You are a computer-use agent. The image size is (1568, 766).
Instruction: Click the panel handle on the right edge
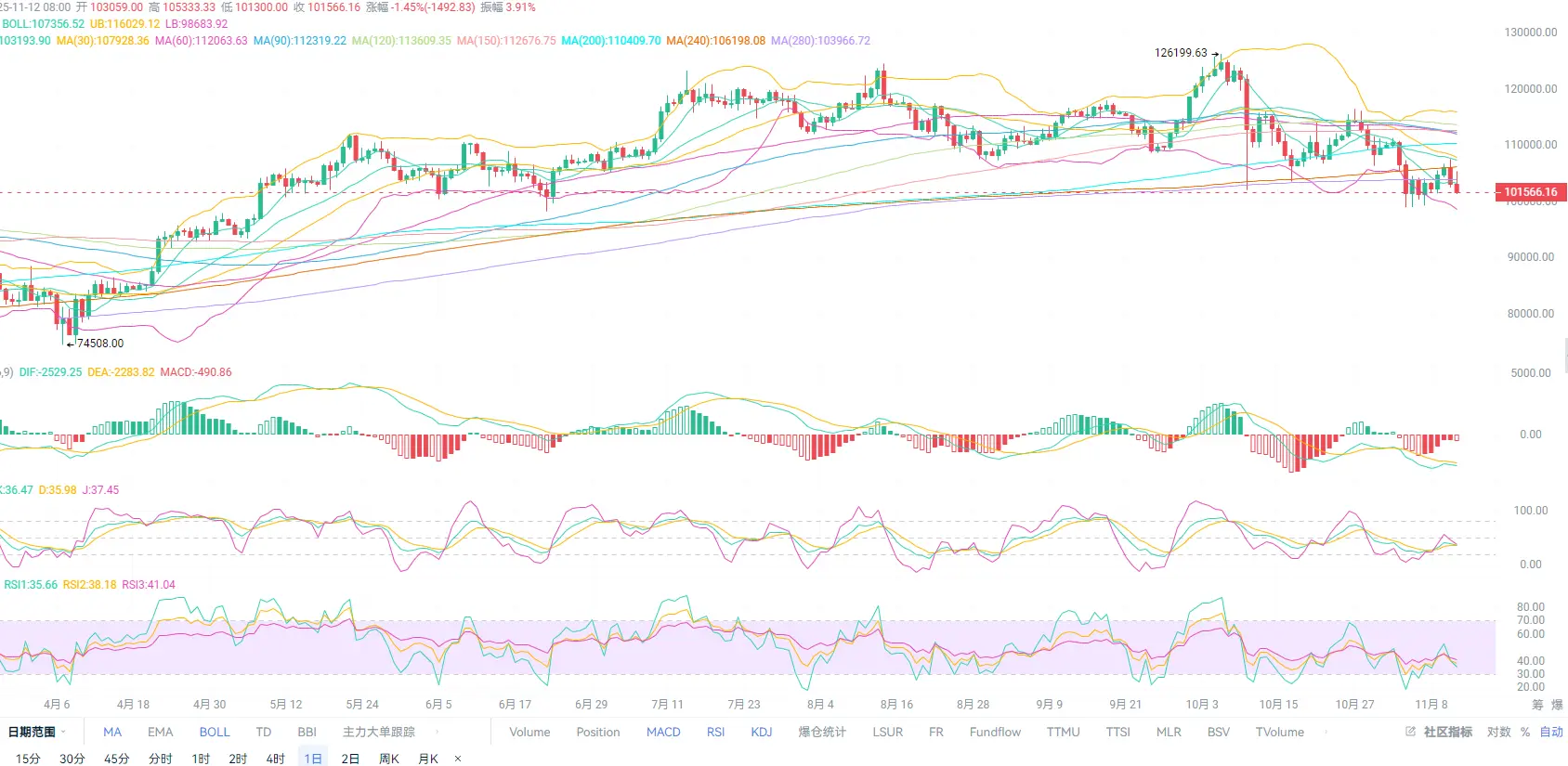[1565, 356]
